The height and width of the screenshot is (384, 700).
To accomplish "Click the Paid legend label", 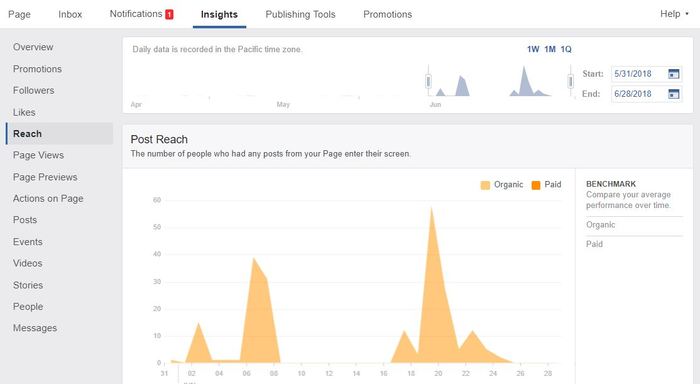I will [553, 184].
